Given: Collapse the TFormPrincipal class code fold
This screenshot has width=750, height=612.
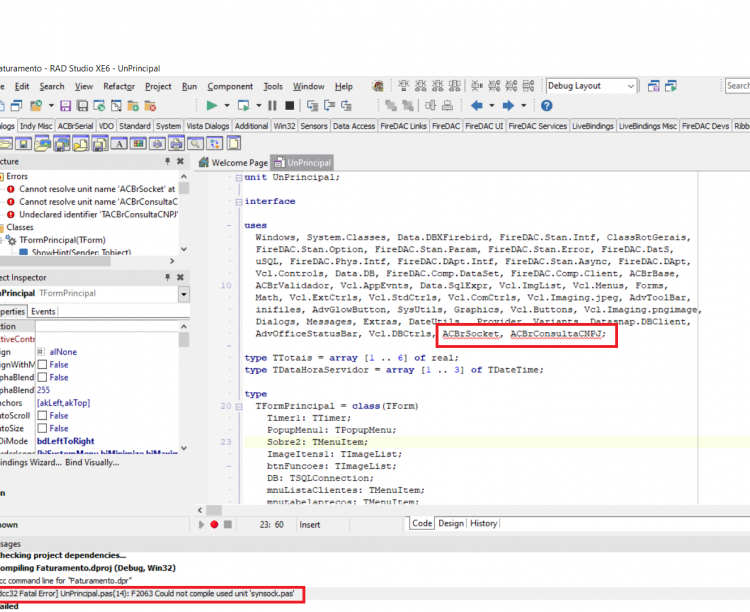Looking at the screenshot, I should [x=239, y=406].
